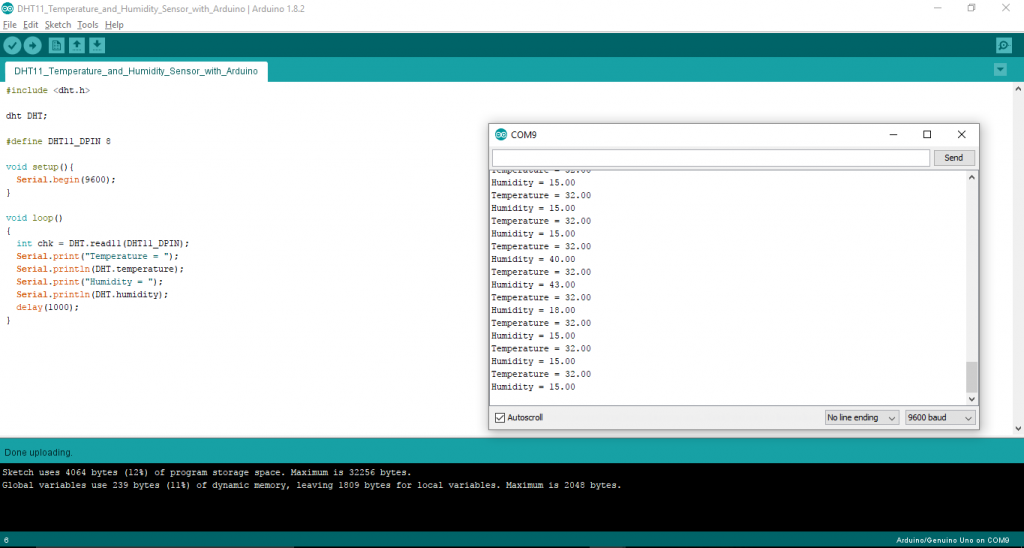1024x548 pixels.
Task: Open the Sketch menu
Action: tap(58, 25)
